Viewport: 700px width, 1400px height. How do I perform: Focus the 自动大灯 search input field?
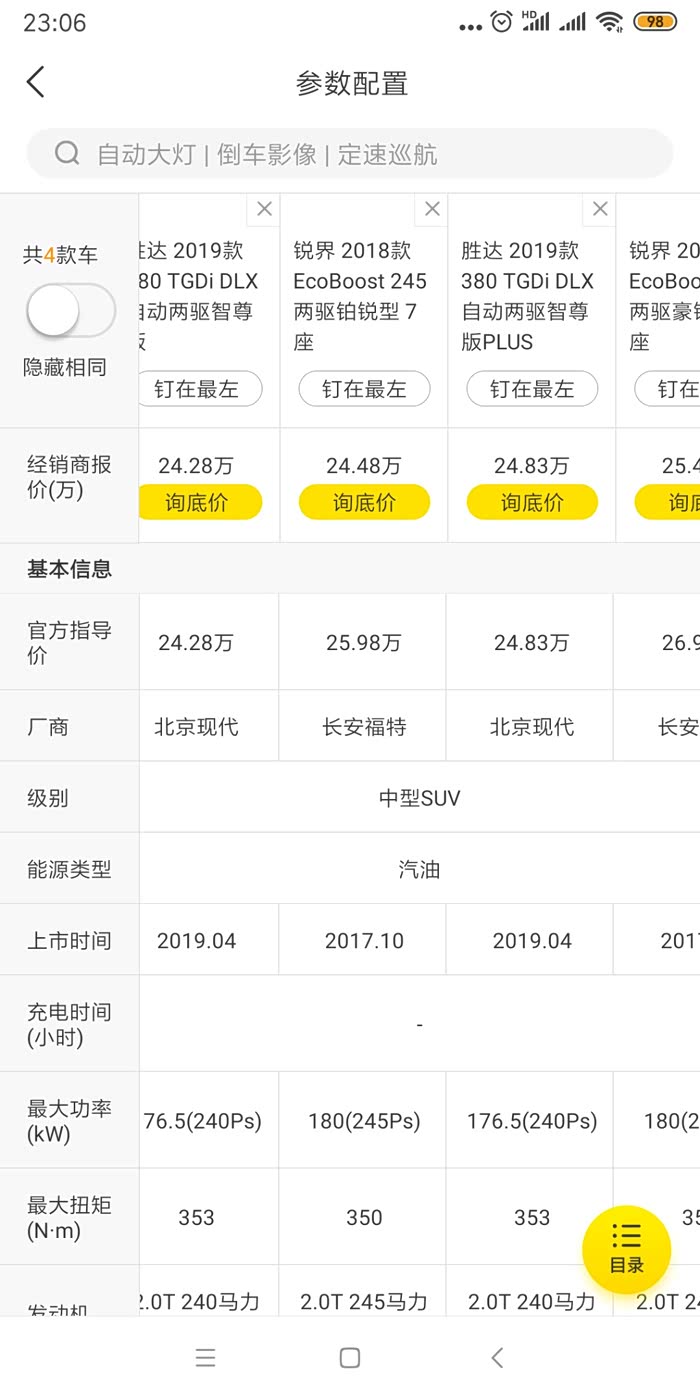[350, 153]
